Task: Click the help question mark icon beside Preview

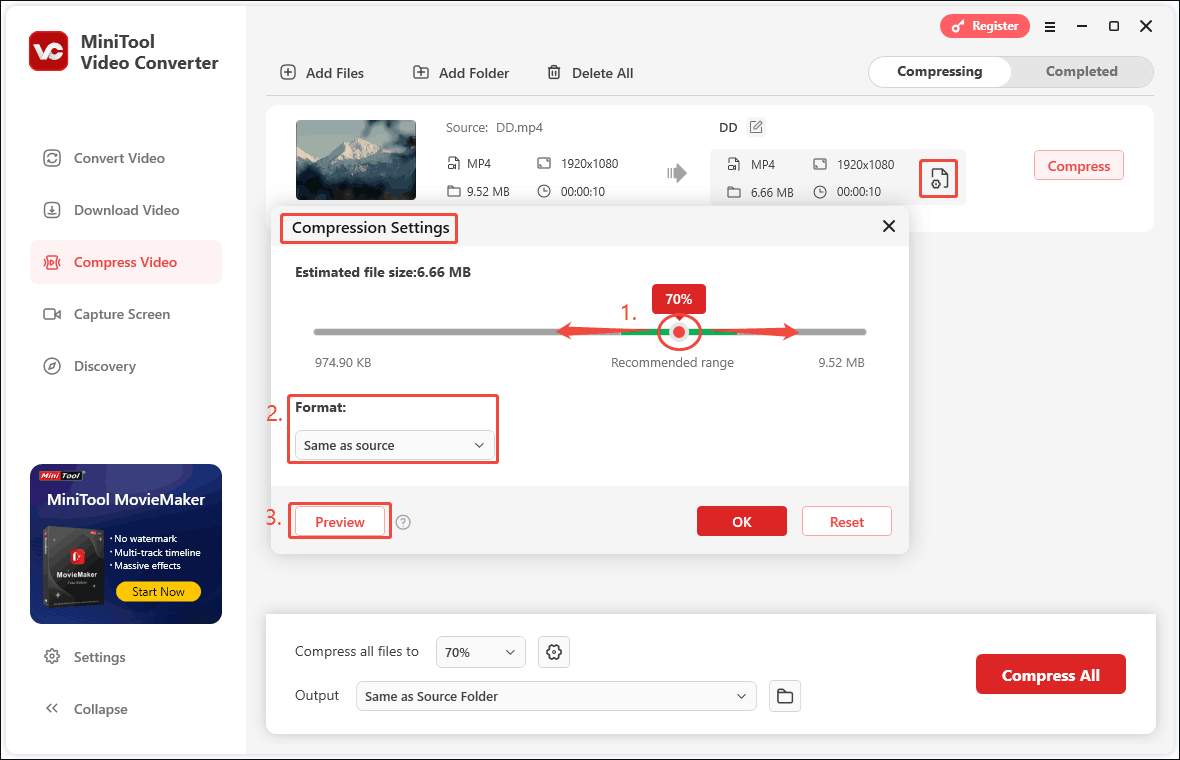Action: (403, 522)
